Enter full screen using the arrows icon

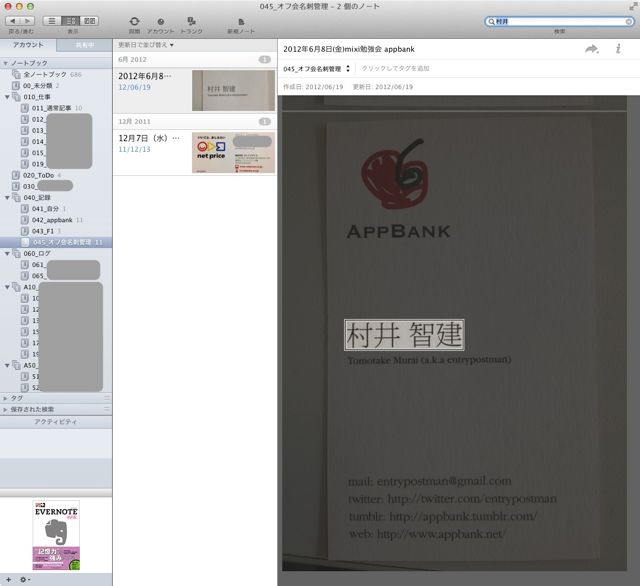pos(633,6)
